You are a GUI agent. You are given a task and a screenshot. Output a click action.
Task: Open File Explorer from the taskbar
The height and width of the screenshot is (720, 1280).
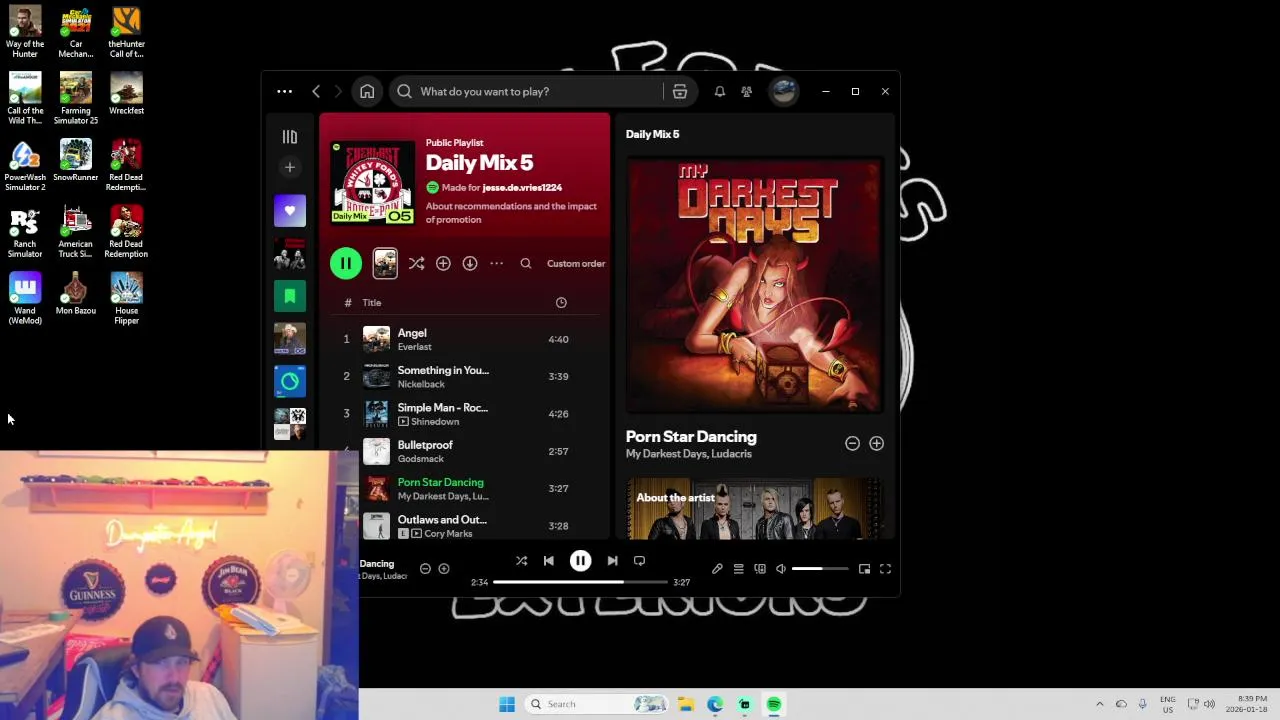click(x=686, y=704)
